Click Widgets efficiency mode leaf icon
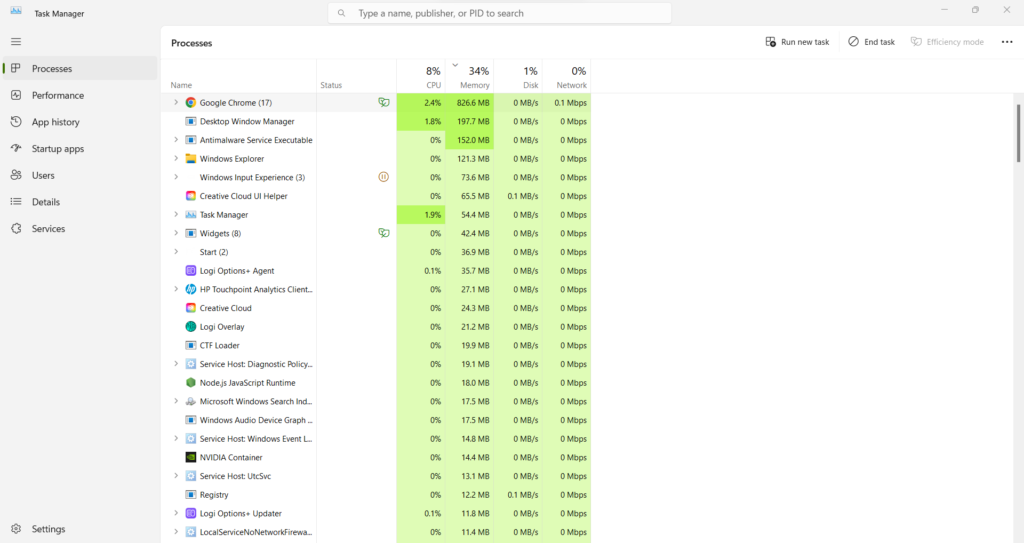This screenshot has height=543, width=1024. coord(384,233)
